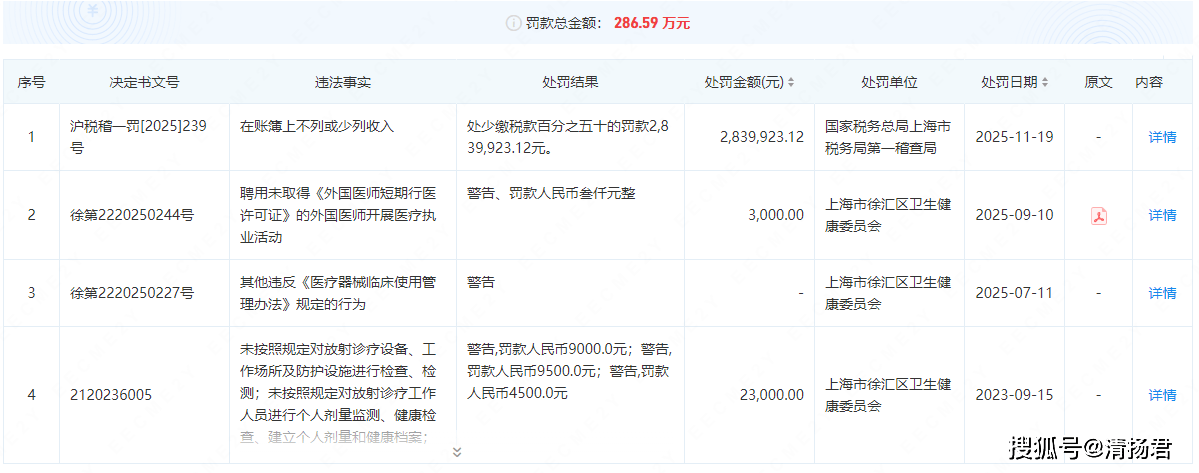Click the info icon beside 罚款总金额
Viewport: 1199px width, 473px height.
pos(513,23)
